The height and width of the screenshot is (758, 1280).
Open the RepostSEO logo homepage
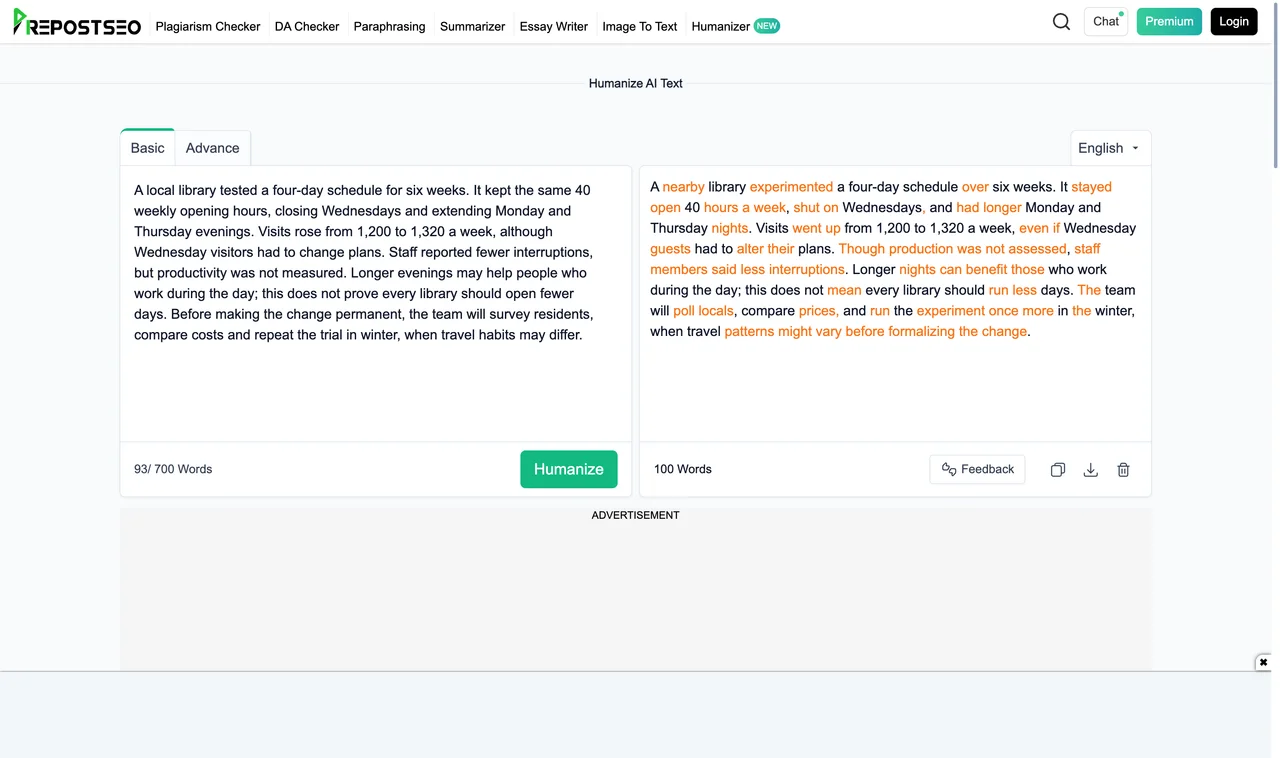click(x=77, y=23)
